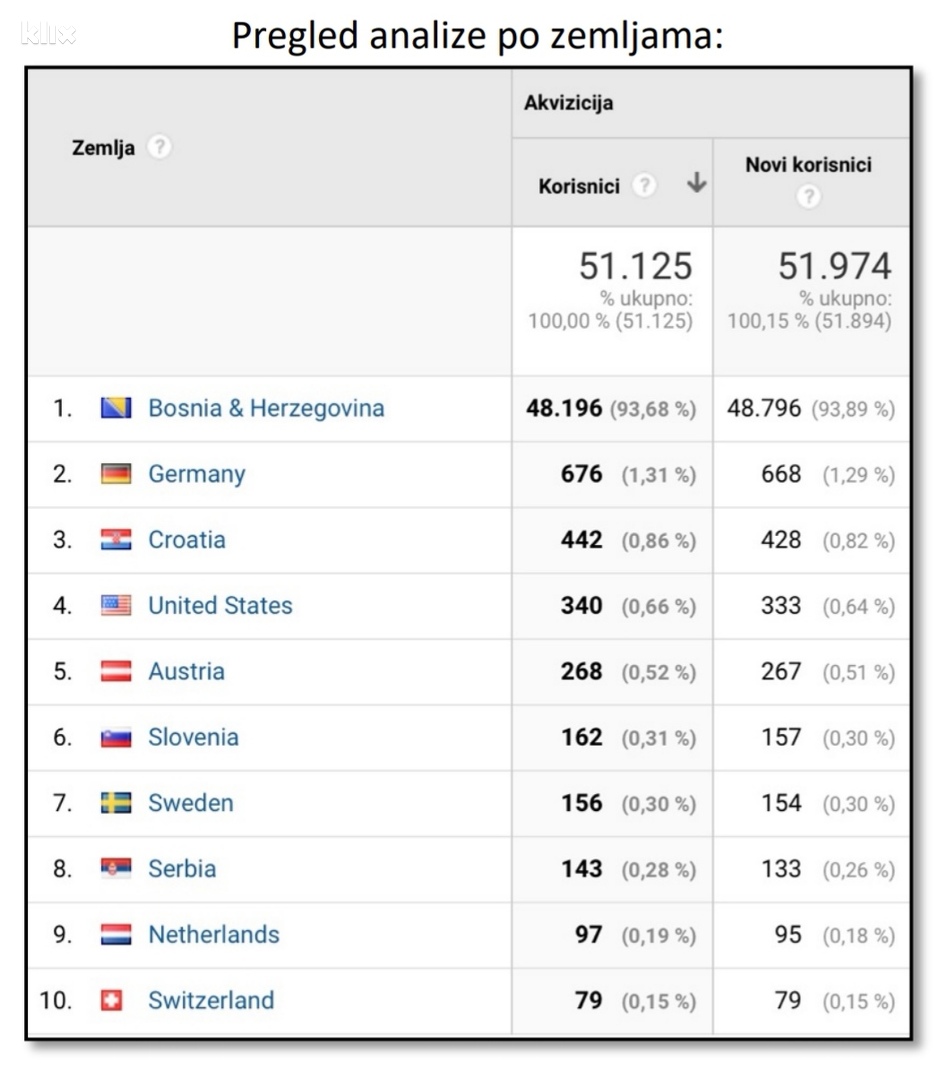Screen dimensions: 938x1070
Task: Open the Germany country link
Action: 196,474
